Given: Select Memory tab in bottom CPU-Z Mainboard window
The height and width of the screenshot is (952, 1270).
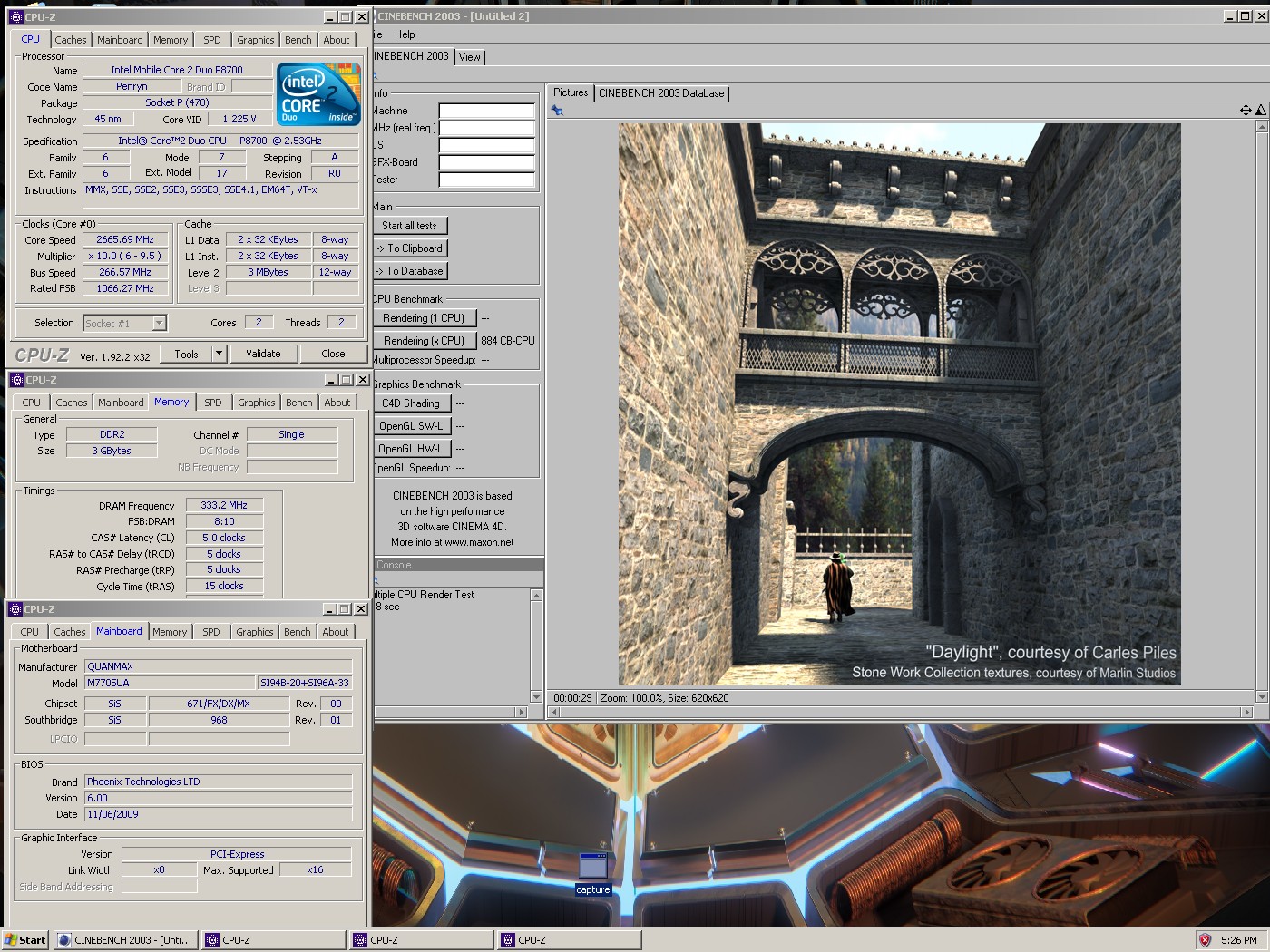Looking at the screenshot, I should [170, 632].
